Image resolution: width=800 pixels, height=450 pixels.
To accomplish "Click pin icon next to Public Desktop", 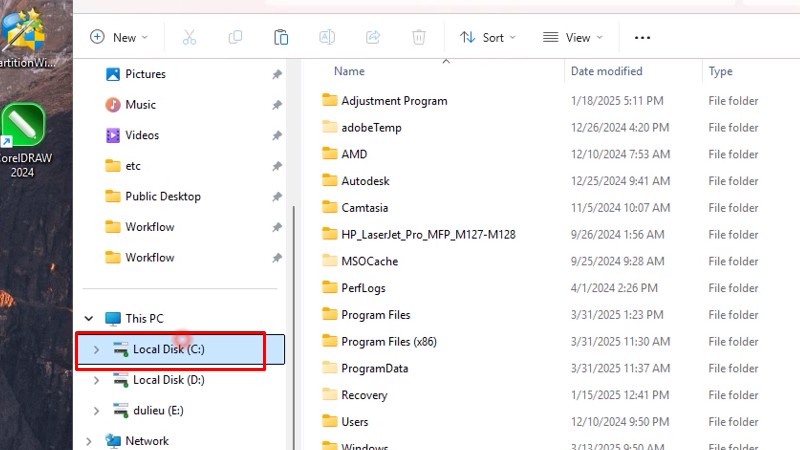I will 277,197.
